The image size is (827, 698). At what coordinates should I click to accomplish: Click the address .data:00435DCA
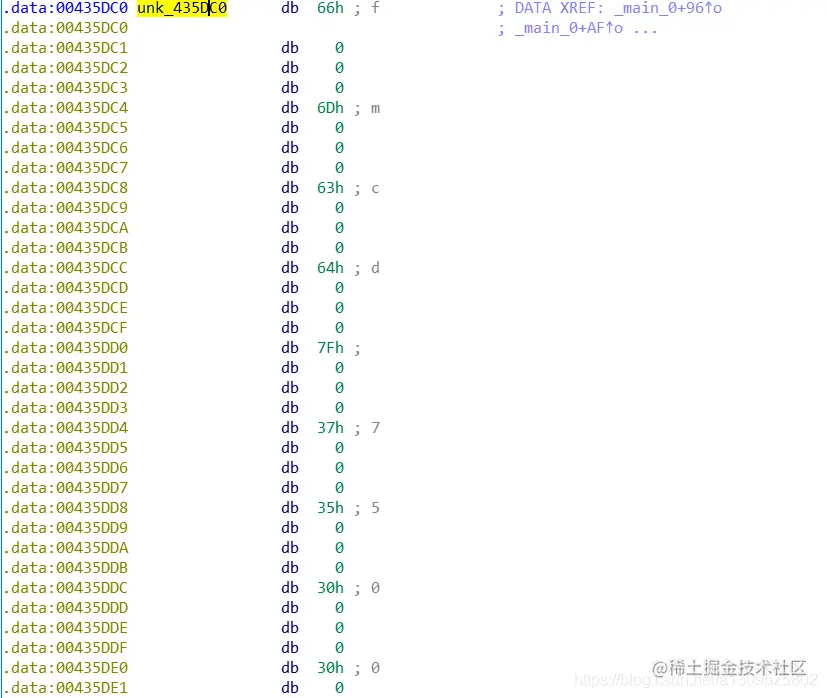[x=65, y=228]
